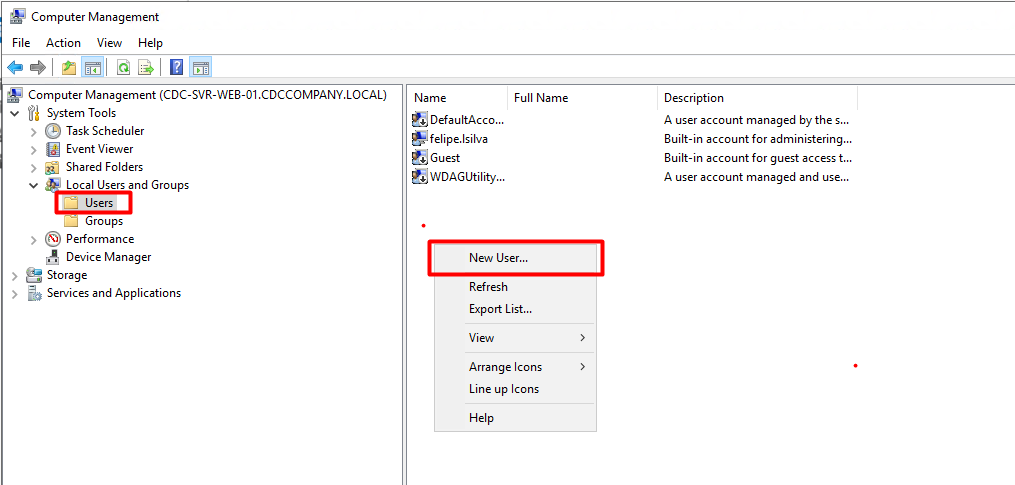Toggle the Show/Hide Action Pane icon
Image resolution: width=1015 pixels, height=485 pixels.
(x=201, y=67)
